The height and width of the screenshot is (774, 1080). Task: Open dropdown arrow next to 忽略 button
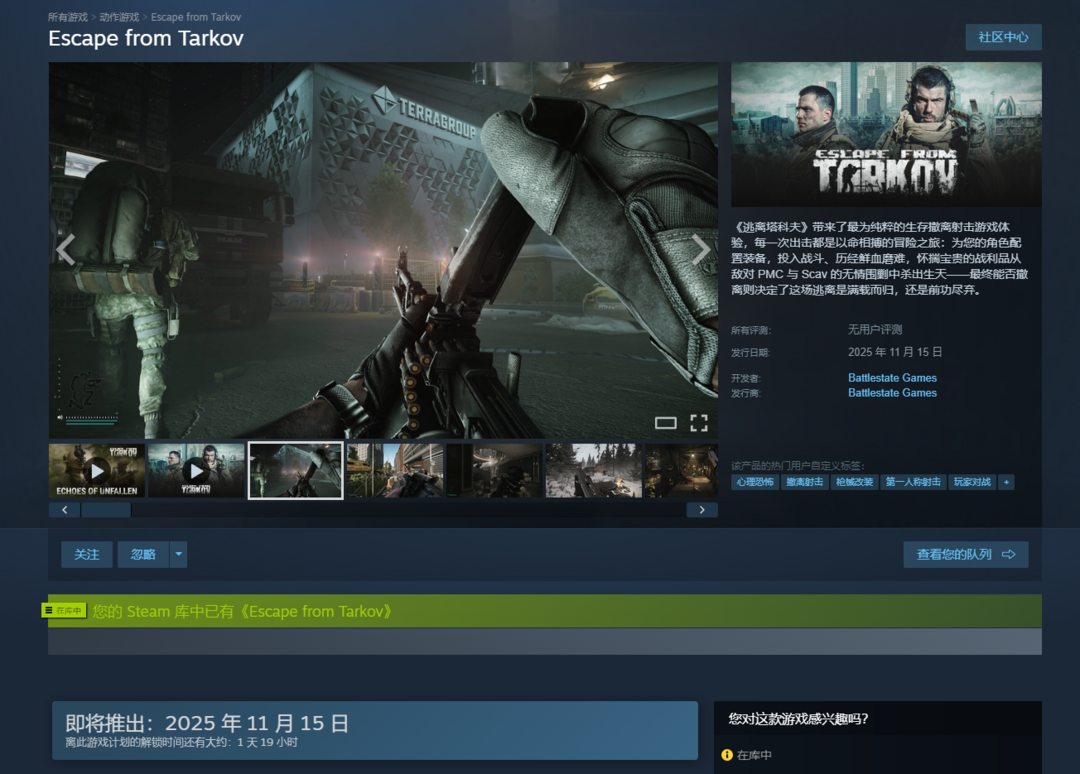(178, 554)
